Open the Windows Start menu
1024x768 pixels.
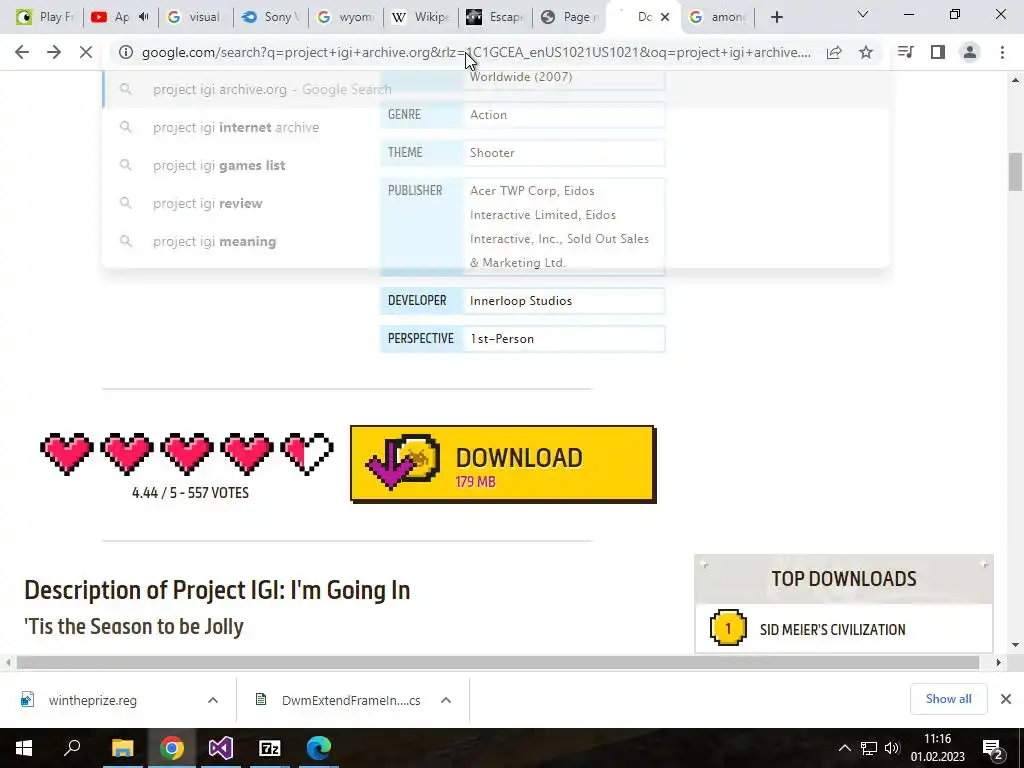click(24, 748)
